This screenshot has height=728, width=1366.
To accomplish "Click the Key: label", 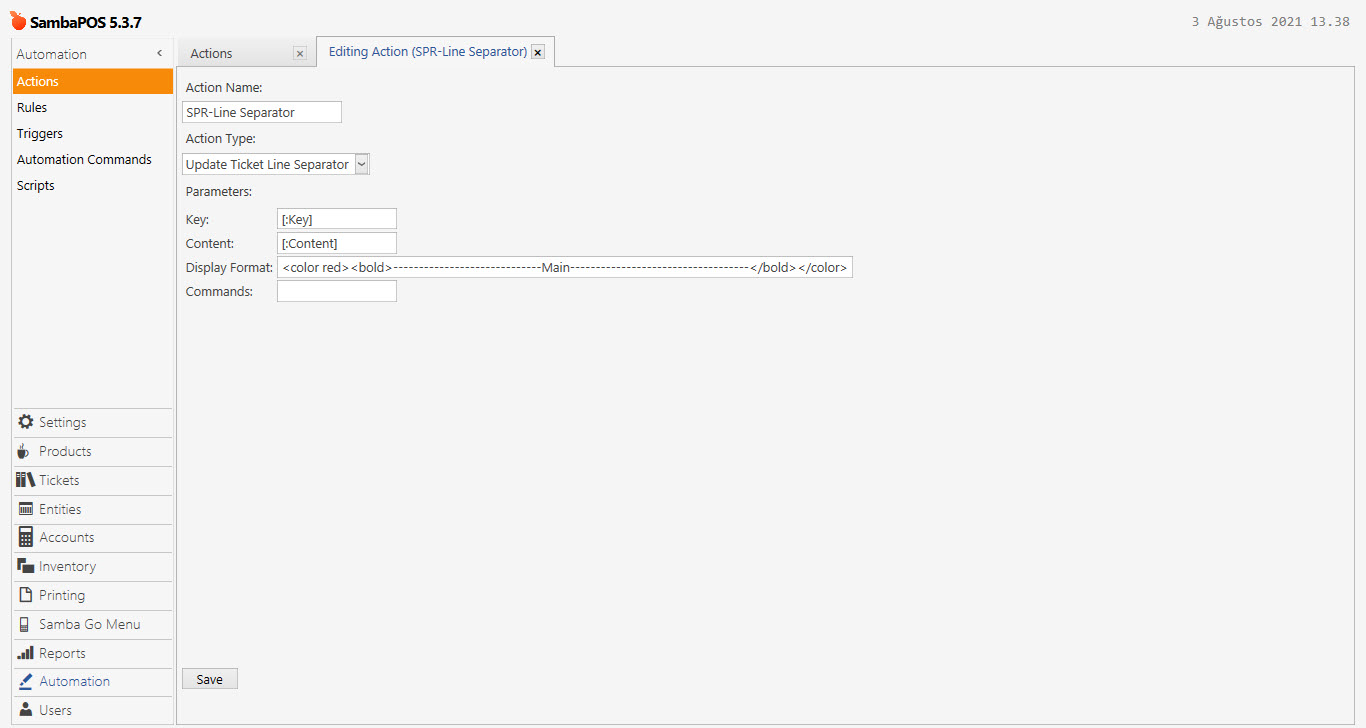I will (x=197, y=219).
